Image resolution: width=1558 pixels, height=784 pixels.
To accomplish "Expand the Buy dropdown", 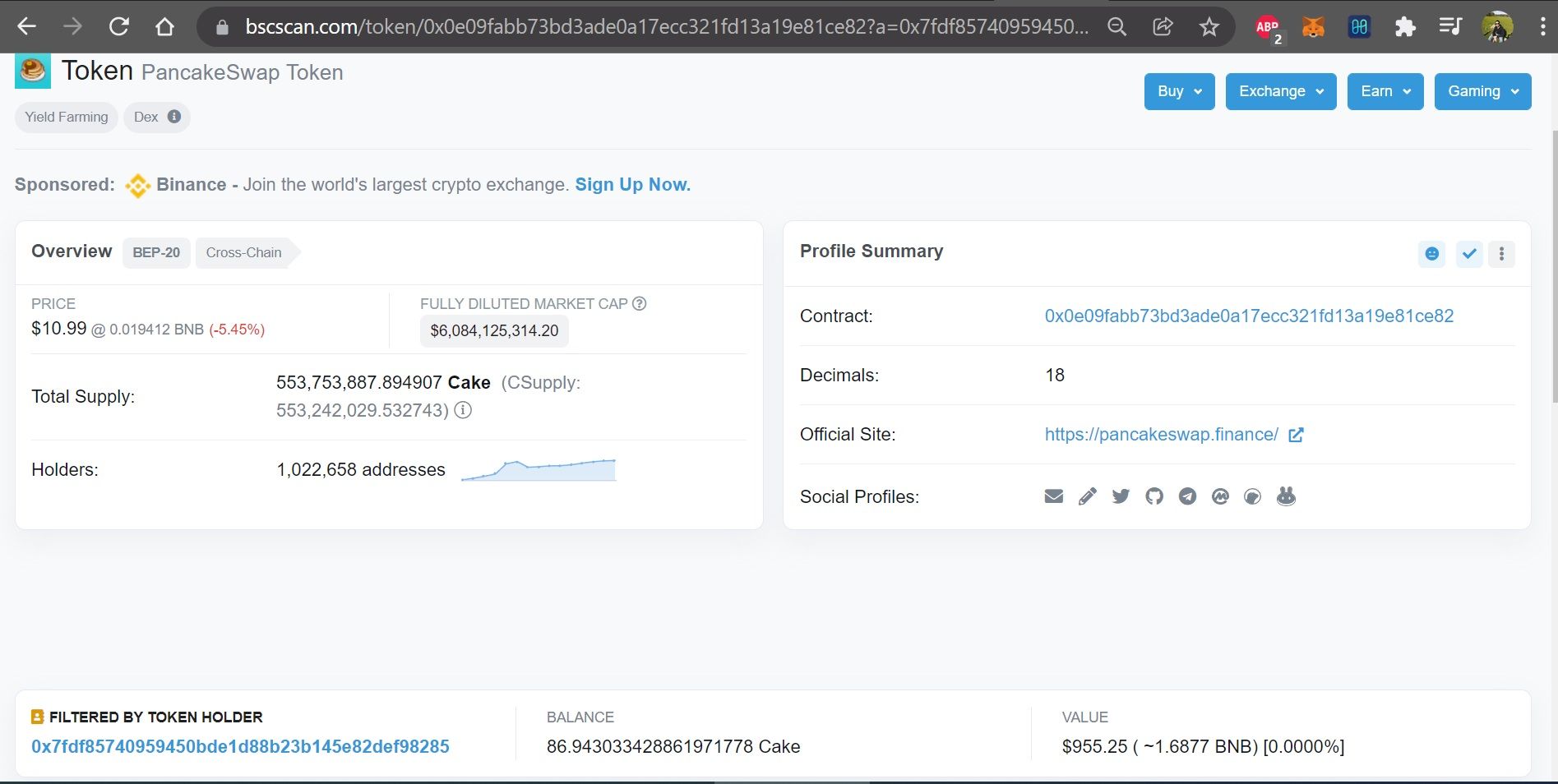I will [x=1179, y=91].
